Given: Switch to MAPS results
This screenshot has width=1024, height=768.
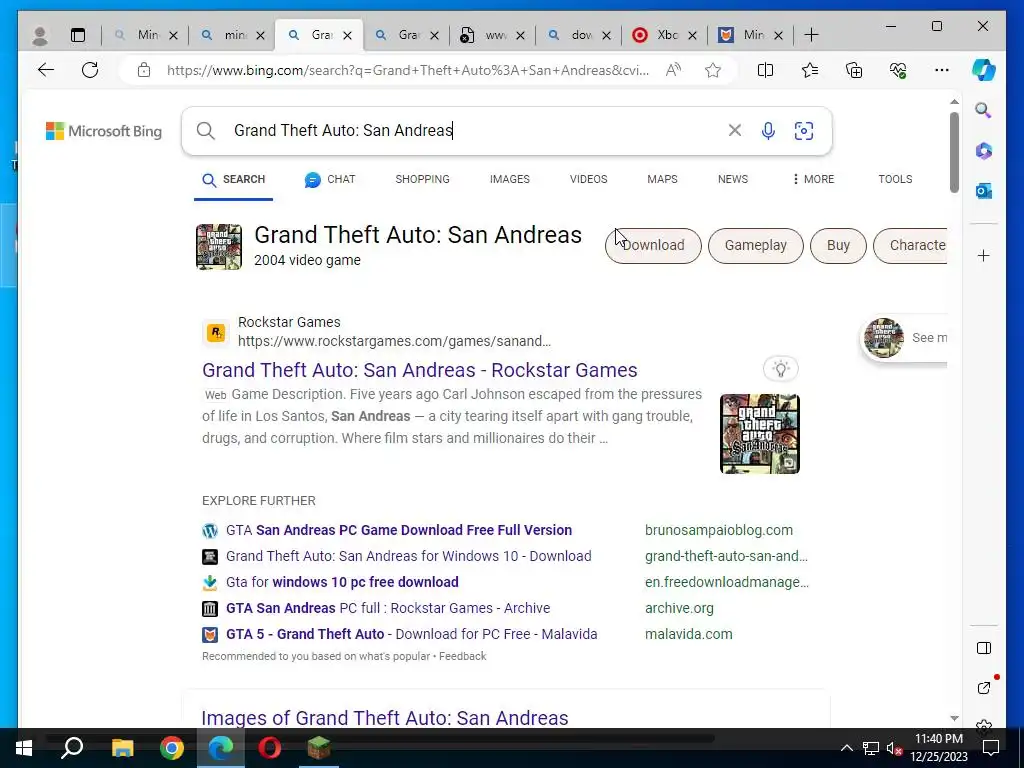Looking at the screenshot, I should coord(662,179).
